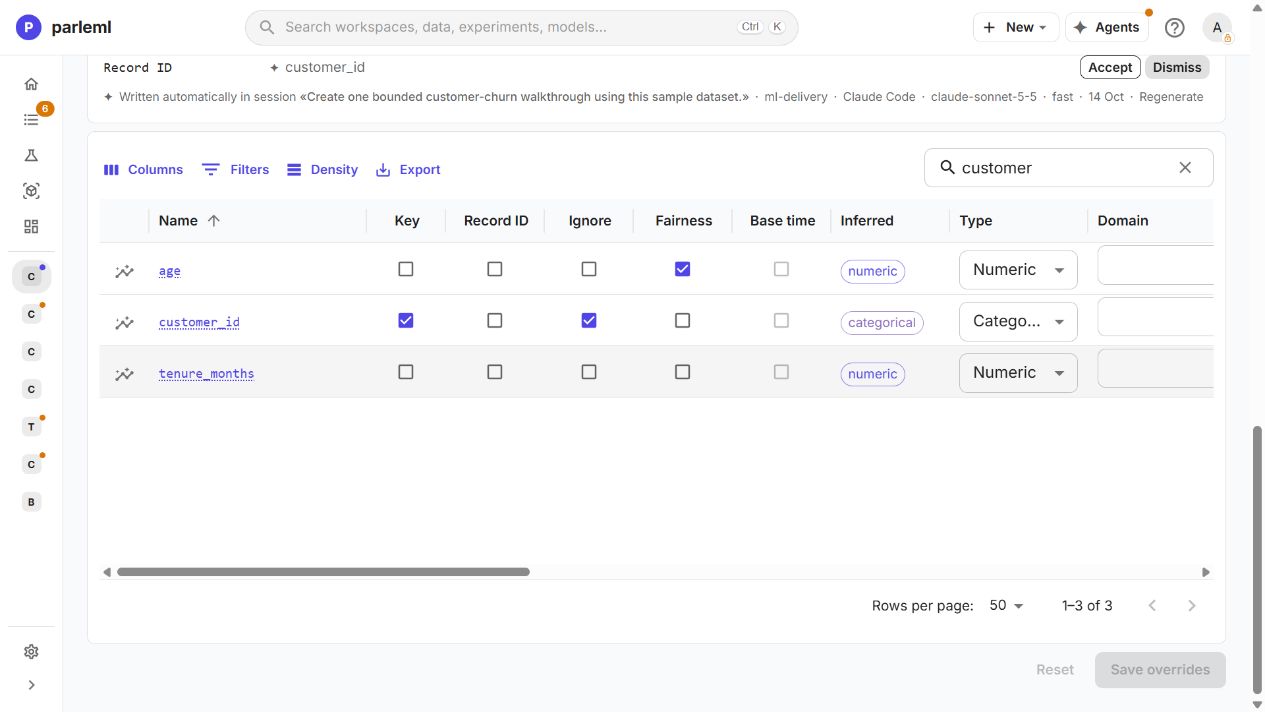Click the search magnifier in top bar

[267, 27]
